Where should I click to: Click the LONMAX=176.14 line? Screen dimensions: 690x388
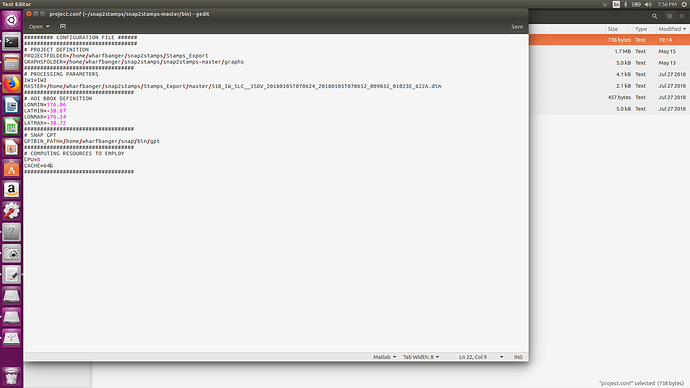pyautogui.click(x=45, y=117)
